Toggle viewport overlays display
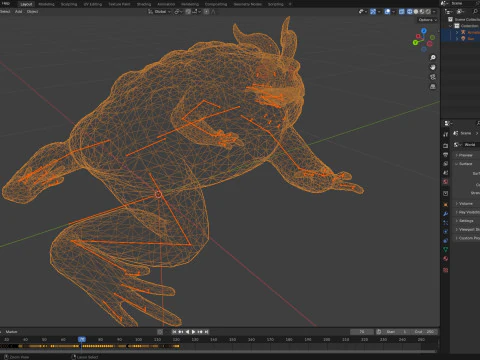Screen dimensions: 480x360 [x=387, y=12]
